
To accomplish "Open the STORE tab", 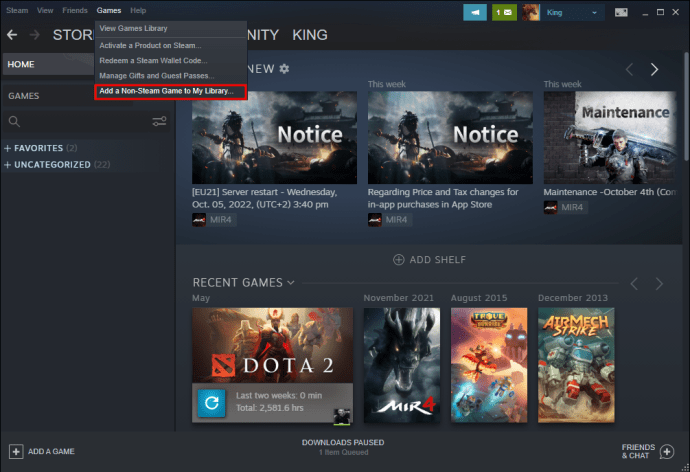I will 73,35.
